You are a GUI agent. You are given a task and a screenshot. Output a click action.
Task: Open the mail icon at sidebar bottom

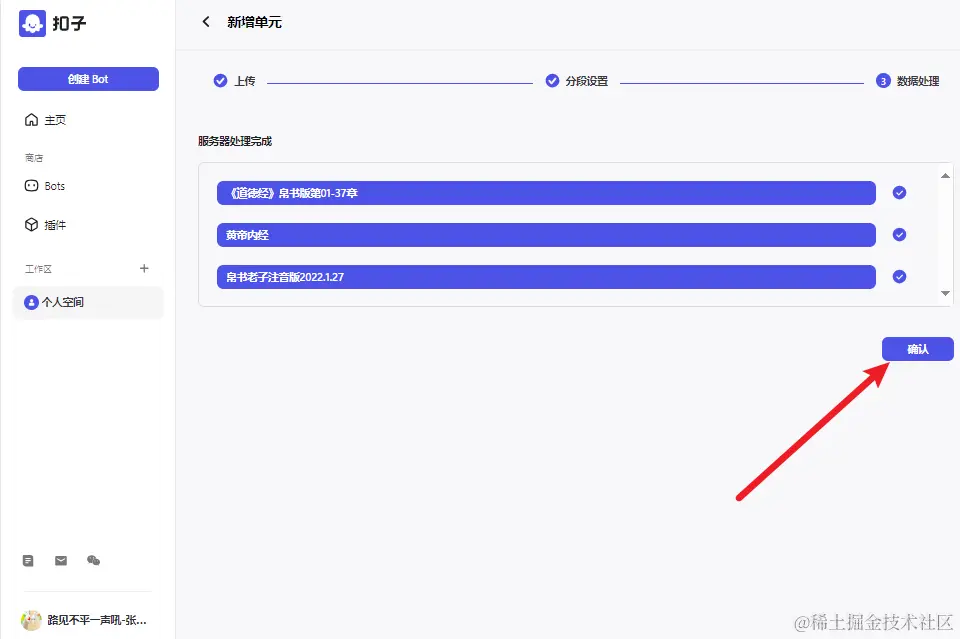point(61,561)
